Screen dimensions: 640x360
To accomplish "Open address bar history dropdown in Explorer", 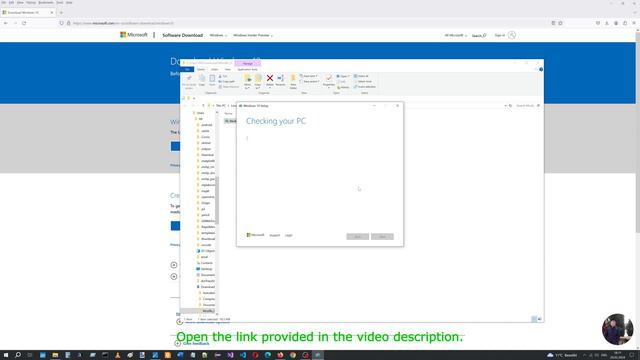I will click(505, 106).
